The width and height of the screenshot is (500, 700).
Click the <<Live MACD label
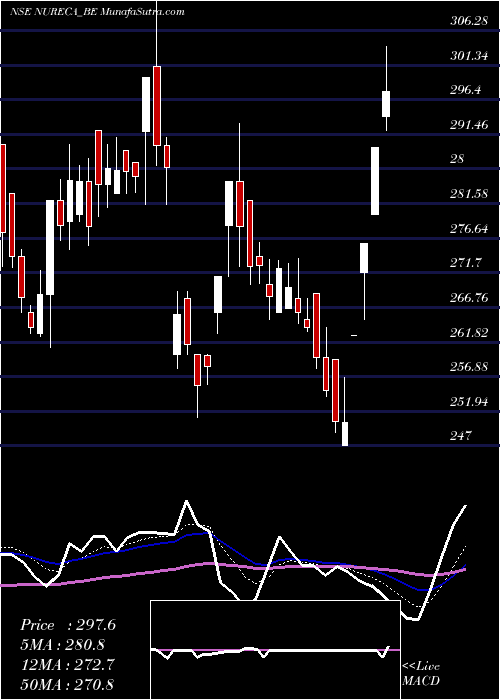pyautogui.click(x=421, y=673)
